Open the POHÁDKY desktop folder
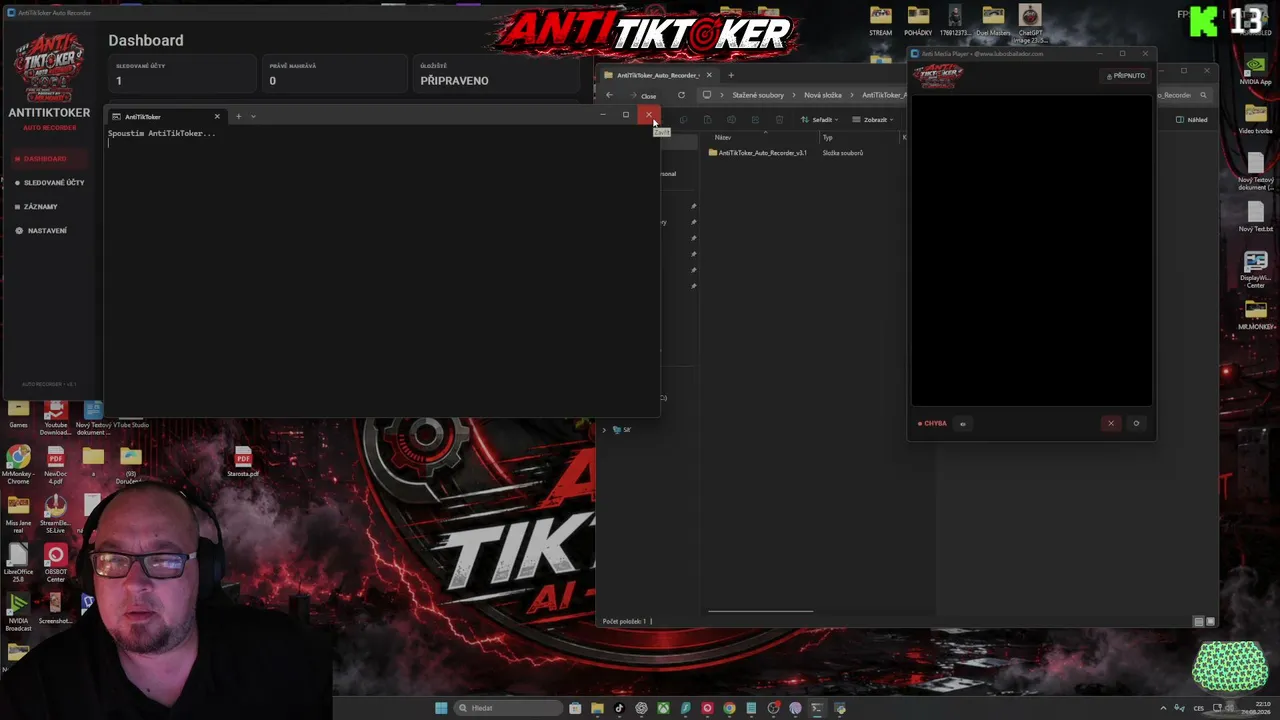This screenshot has height=720, width=1280. click(x=918, y=20)
